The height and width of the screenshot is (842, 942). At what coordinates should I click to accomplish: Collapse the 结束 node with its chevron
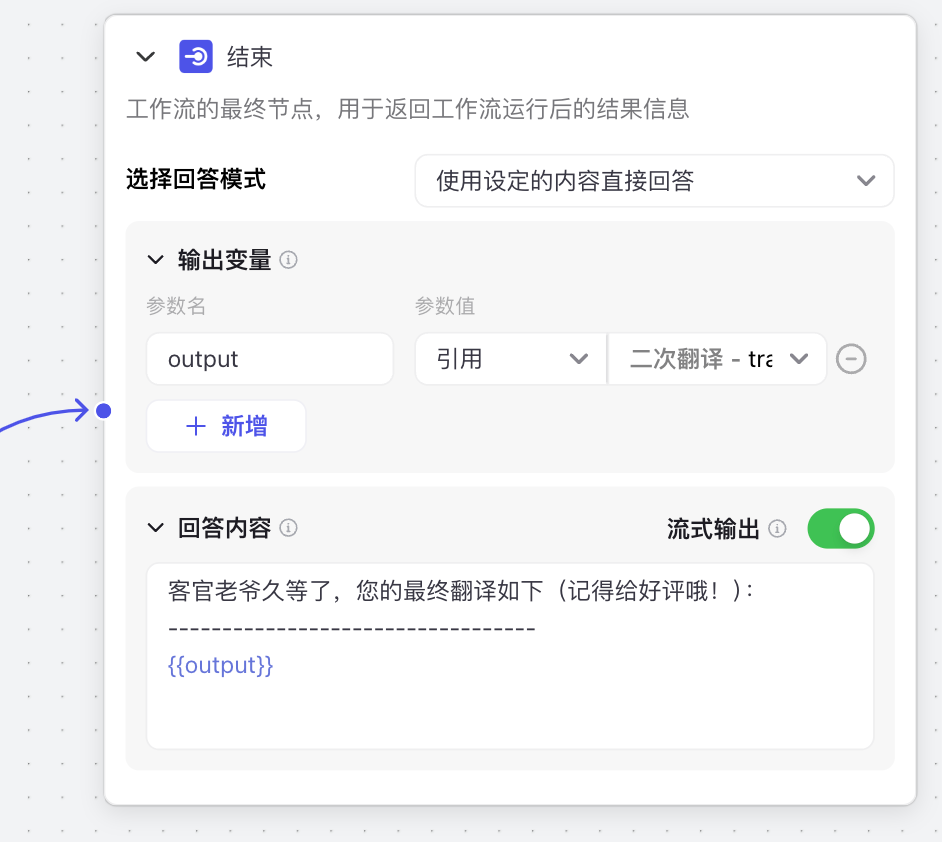[145, 57]
